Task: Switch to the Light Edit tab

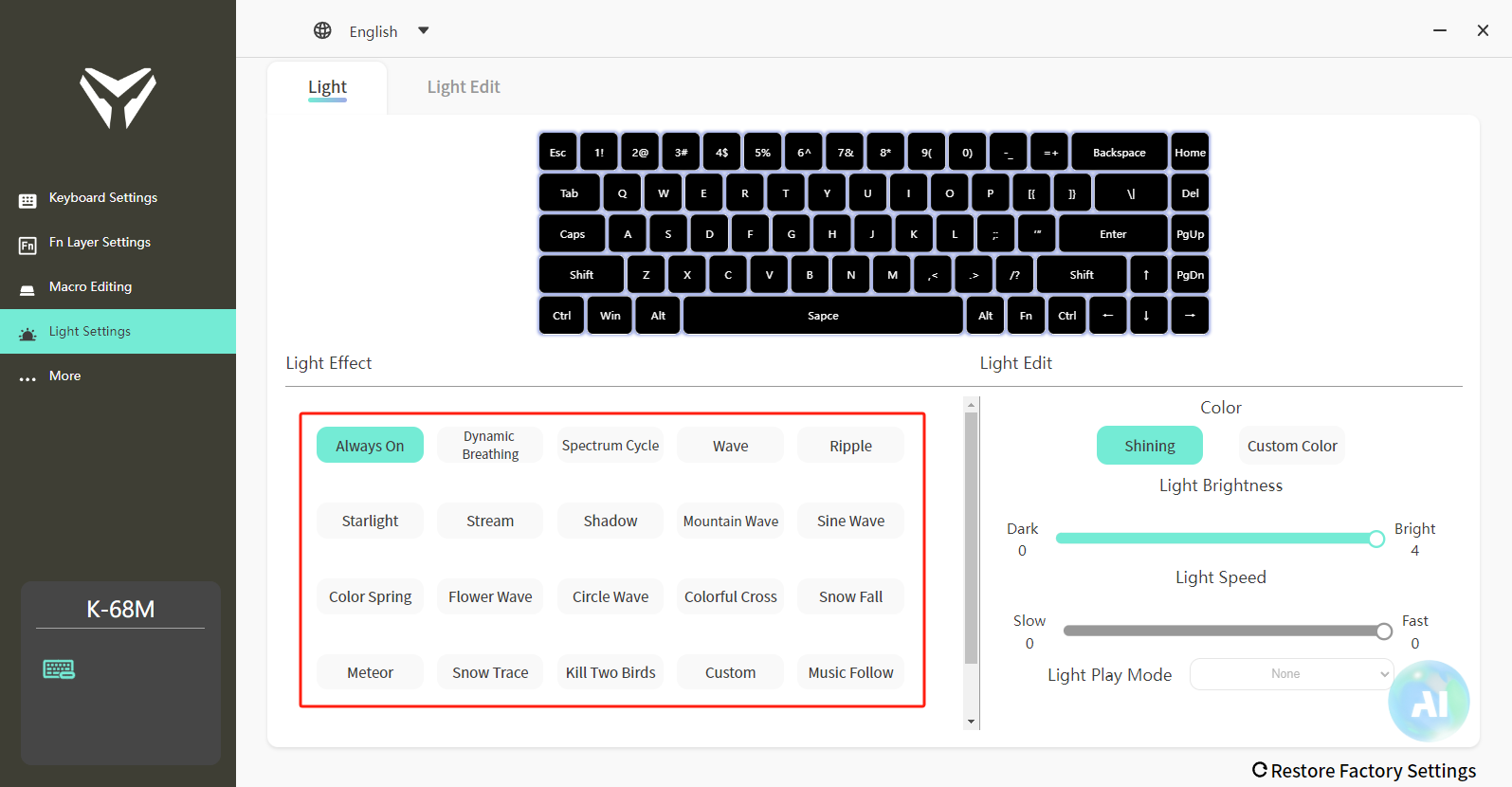Action: click(463, 87)
